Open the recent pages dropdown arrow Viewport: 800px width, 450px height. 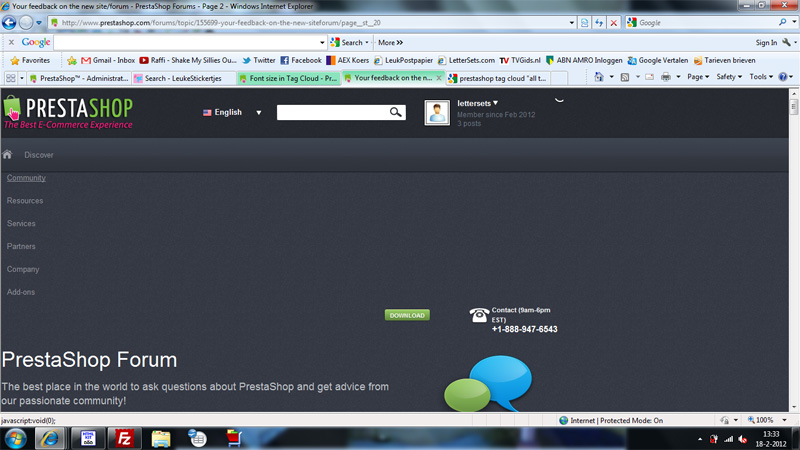click(39, 23)
